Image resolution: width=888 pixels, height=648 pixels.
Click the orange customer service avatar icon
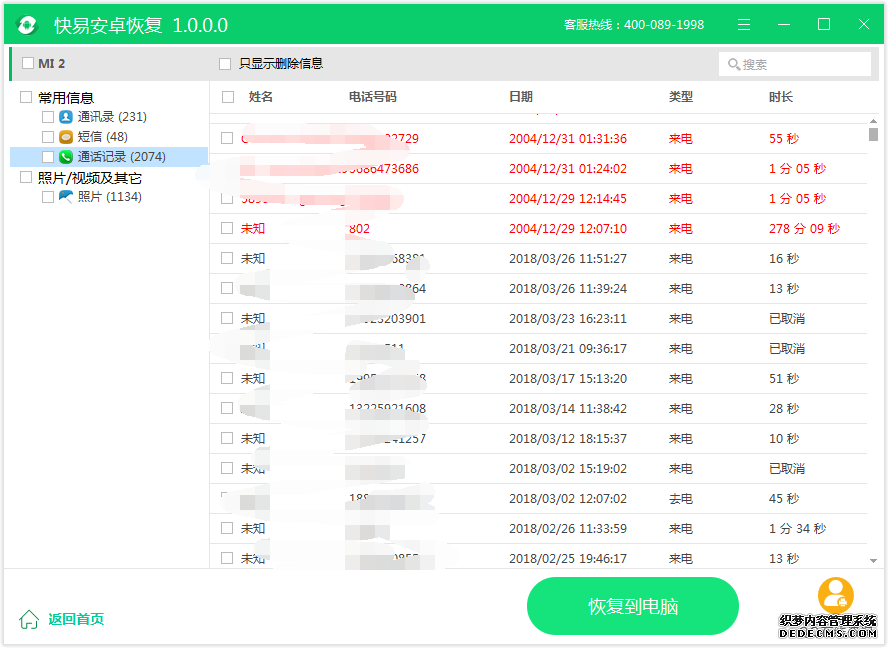point(835,595)
